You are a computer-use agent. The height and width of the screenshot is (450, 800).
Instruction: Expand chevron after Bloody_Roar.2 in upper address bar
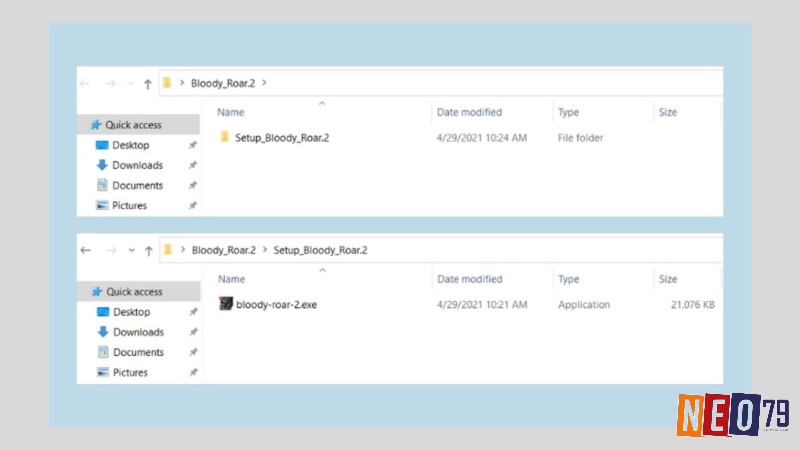(264, 83)
